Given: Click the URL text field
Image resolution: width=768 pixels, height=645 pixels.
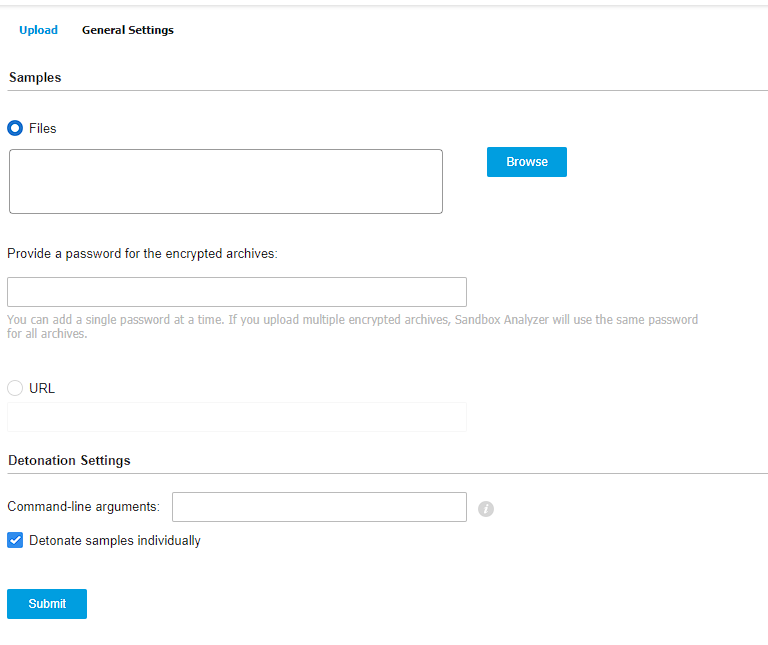Looking at the screenshot, I should [237, 417].
